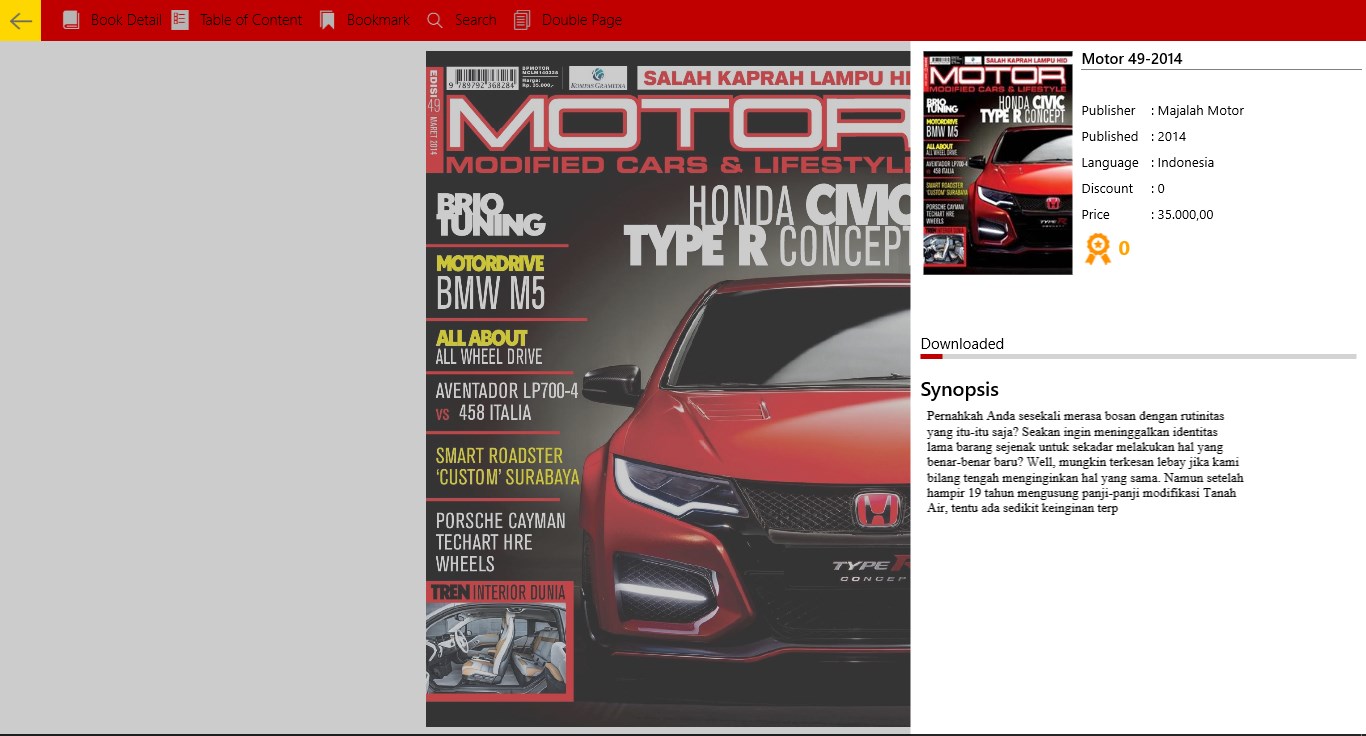Click the large magazine cover page
Screen dimensions: 1366x736
point(668,389)
